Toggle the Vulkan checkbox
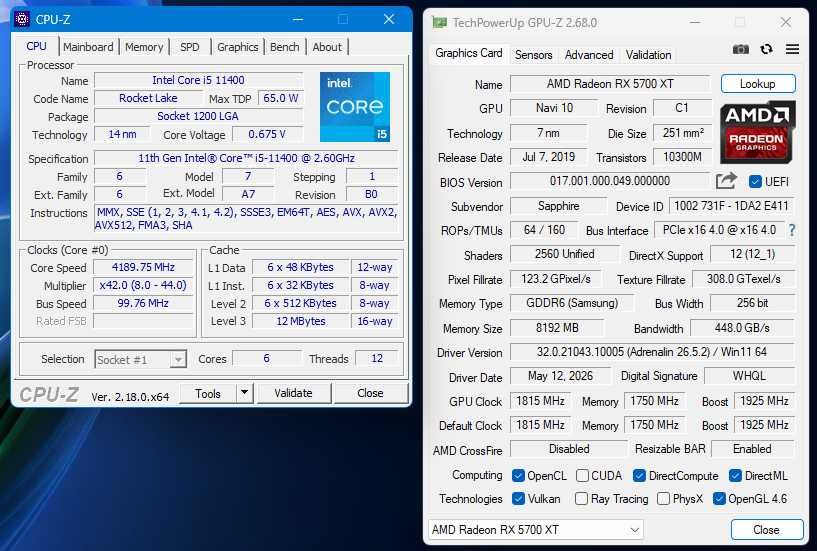Screen dimensions: 817x551 (518, 499)
